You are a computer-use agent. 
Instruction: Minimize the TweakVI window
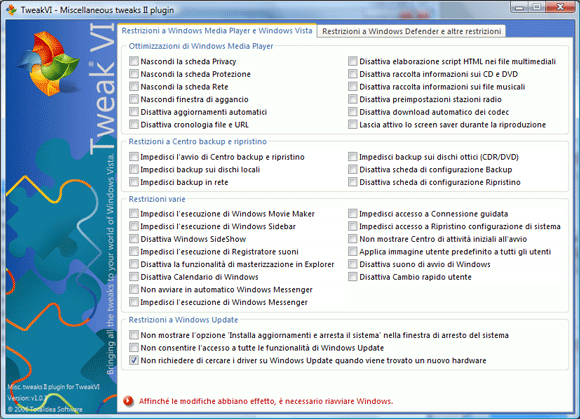pyautogui.click(x=519, y=8)
